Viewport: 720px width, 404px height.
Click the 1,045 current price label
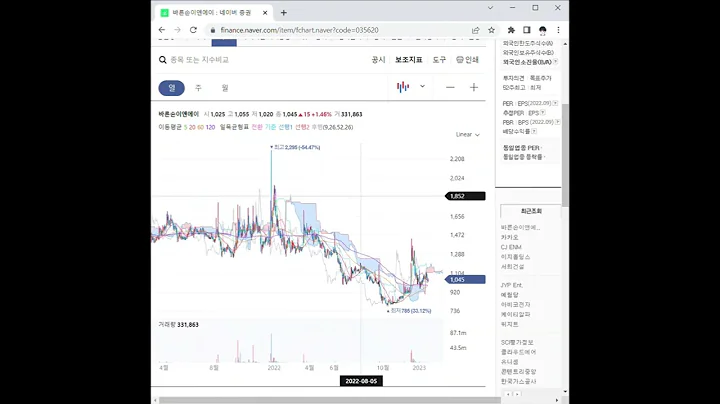pyautogui.click(x=465, y=280)
